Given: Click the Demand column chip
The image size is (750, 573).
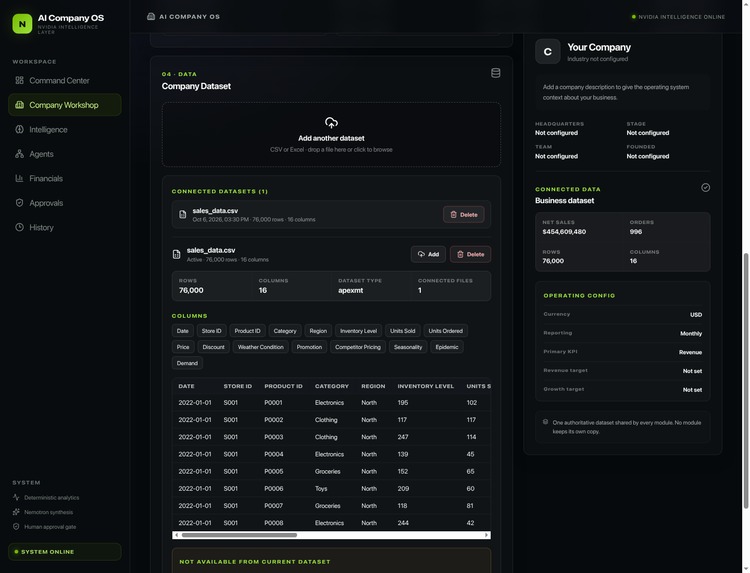Looking at the screenshot, I should pos(187,363).
